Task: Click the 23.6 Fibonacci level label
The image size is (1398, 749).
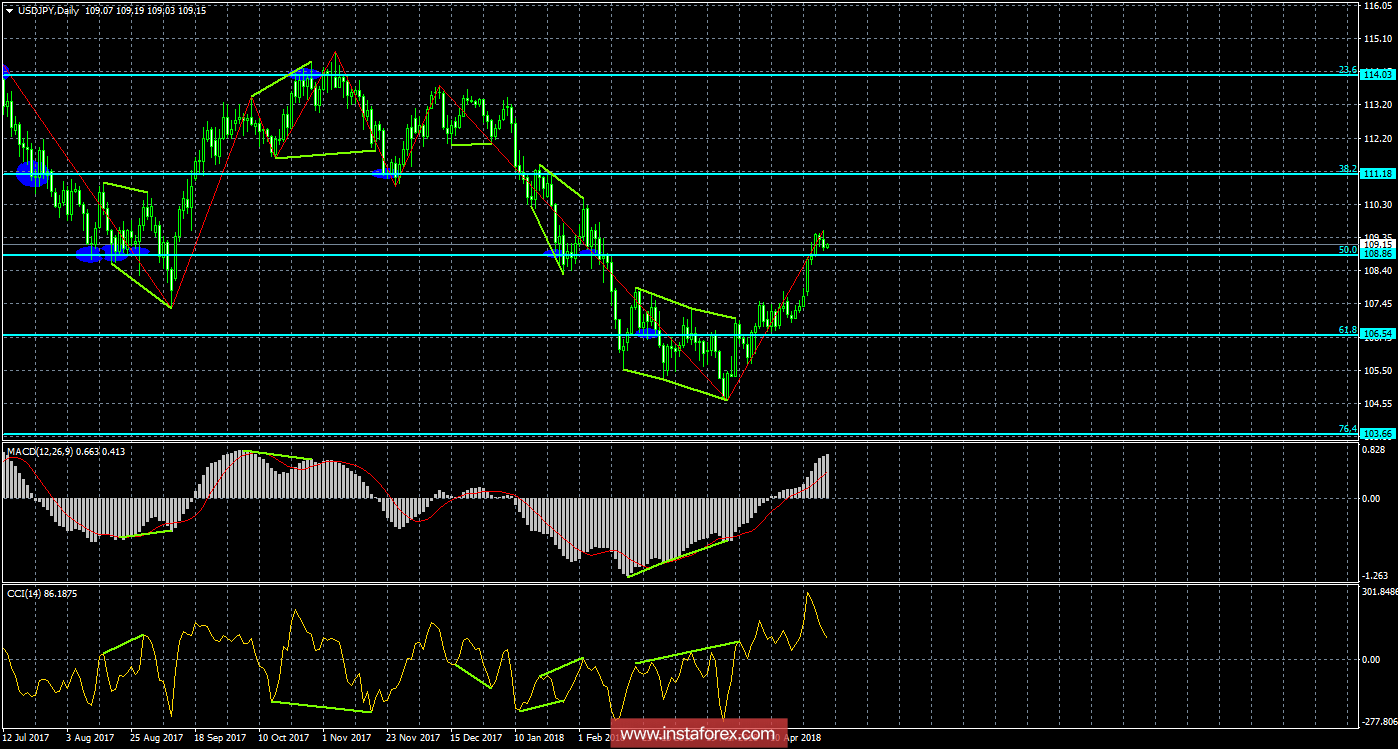Action: point(1348,70)
